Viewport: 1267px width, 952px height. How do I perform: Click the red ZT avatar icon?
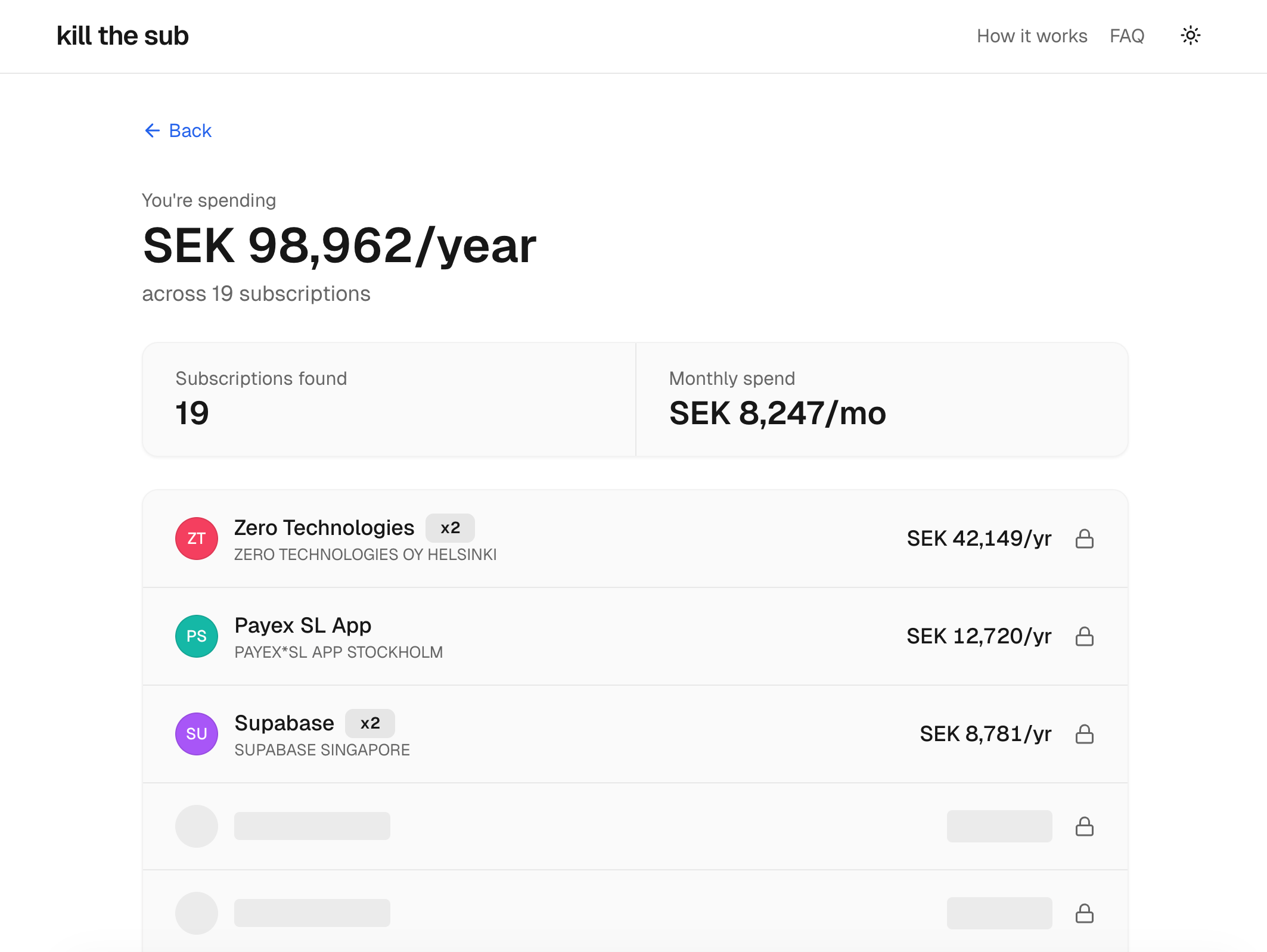click(196, 539)
